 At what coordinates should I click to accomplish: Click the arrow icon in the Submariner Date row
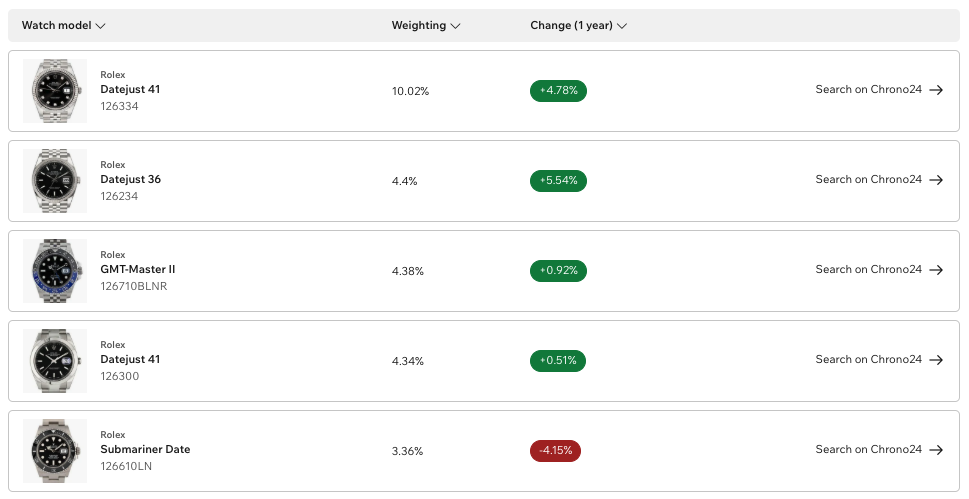coord(936,450)
